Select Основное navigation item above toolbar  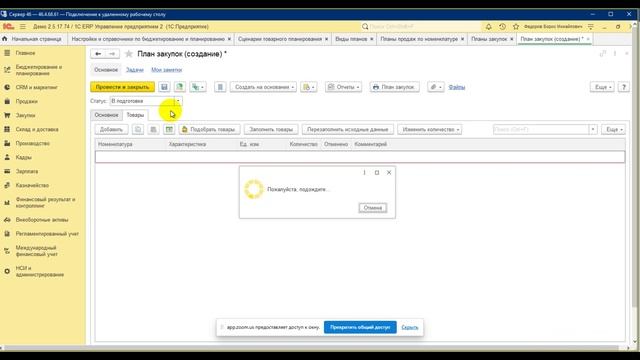point(106,70)
